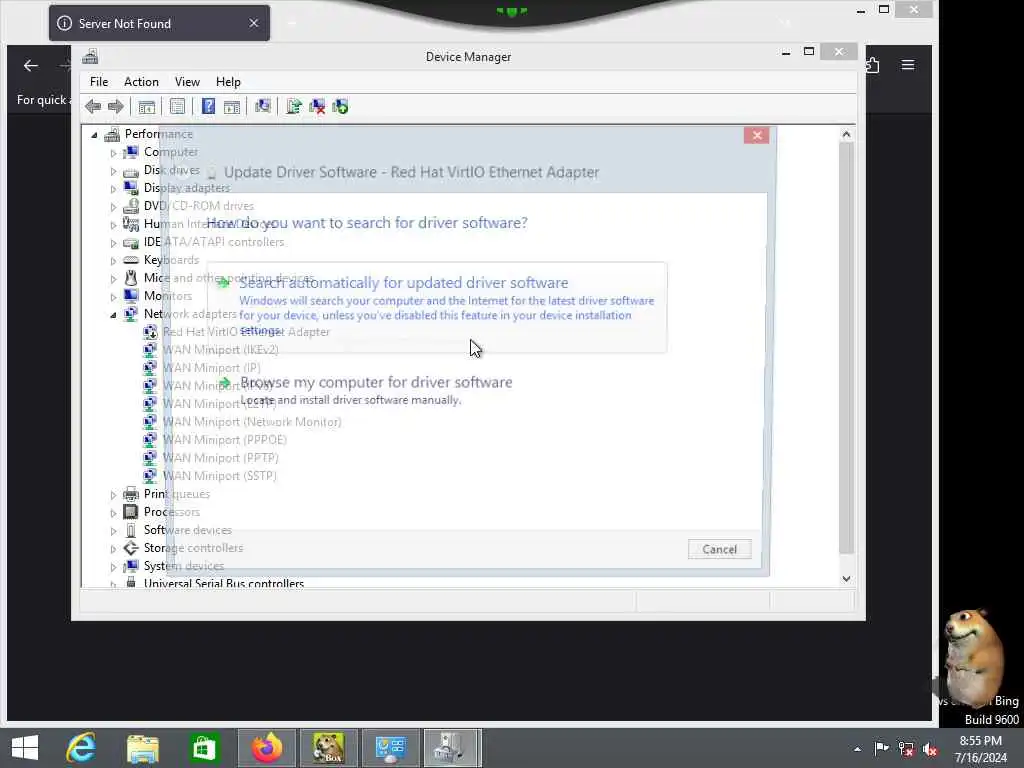Click the Device Manager title bar icon
The width and height of the screenshot is (1024, 768).
(90, 57)
